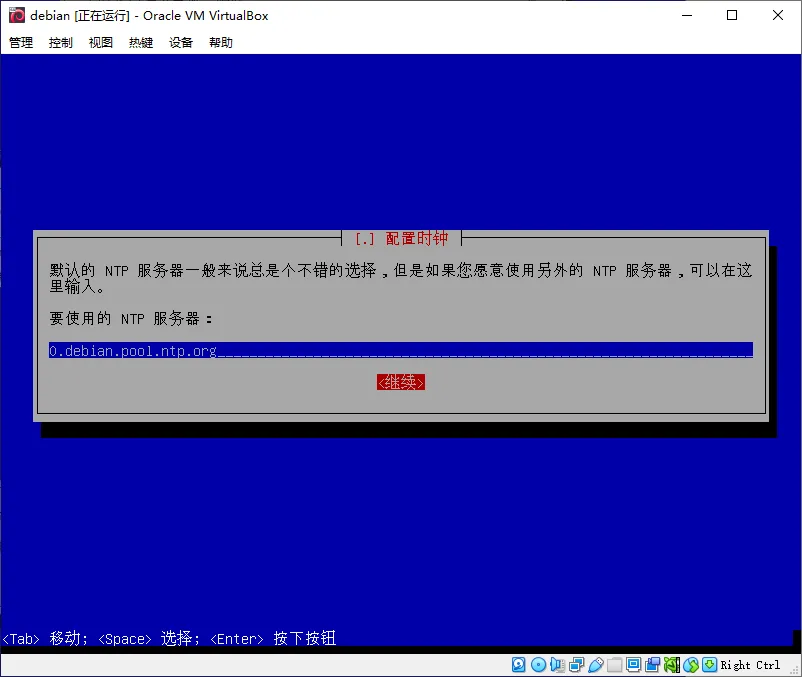Open the 视图 menu

click(x=101, y=42)
